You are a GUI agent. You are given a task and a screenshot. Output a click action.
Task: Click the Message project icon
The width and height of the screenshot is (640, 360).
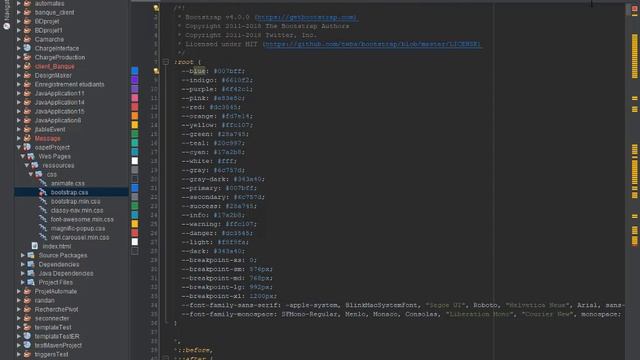[27, 138]
